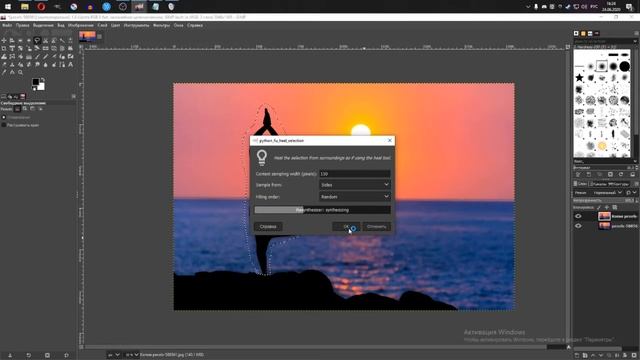640x360 pixels.
Task: Reset colors to default black and white
Action: coord(34,88)
